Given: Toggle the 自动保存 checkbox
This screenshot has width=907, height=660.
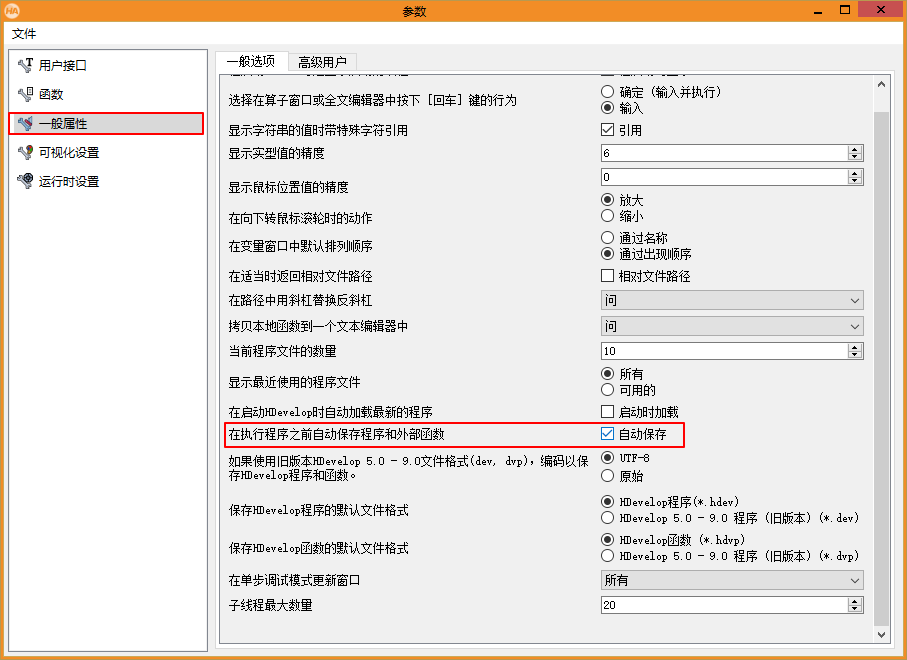Looking at the screenshot, I should [x=607, y=434].
